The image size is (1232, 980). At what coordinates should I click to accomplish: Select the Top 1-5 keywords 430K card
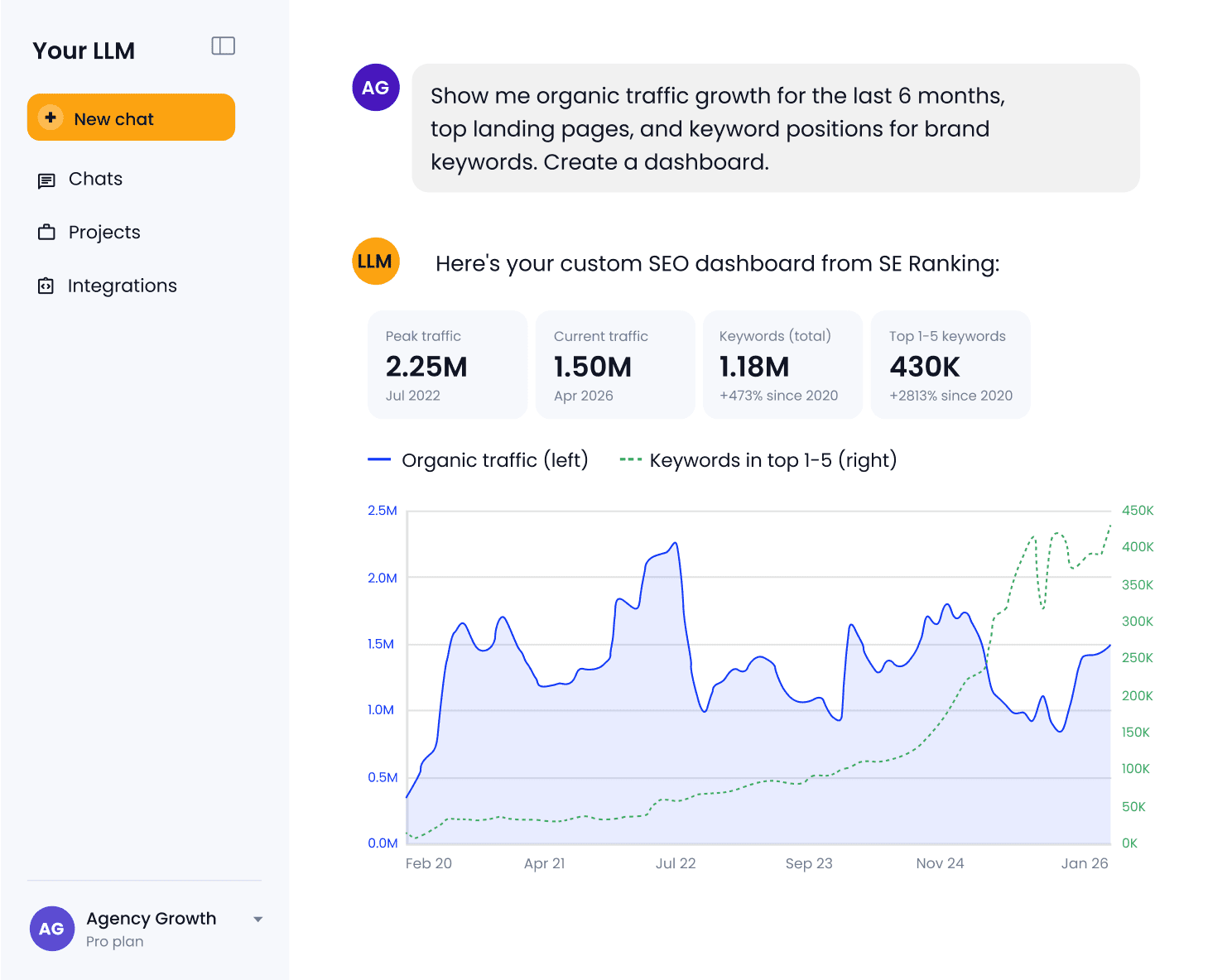[950, 365]
